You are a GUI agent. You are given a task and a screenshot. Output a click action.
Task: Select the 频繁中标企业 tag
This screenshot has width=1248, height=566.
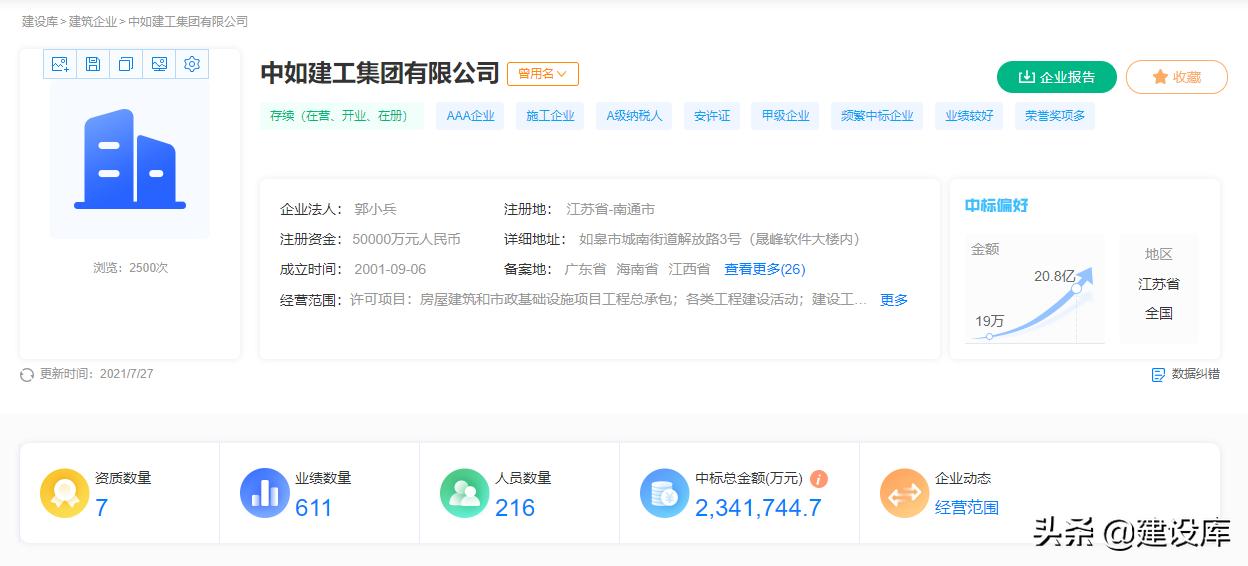point(877,116)
